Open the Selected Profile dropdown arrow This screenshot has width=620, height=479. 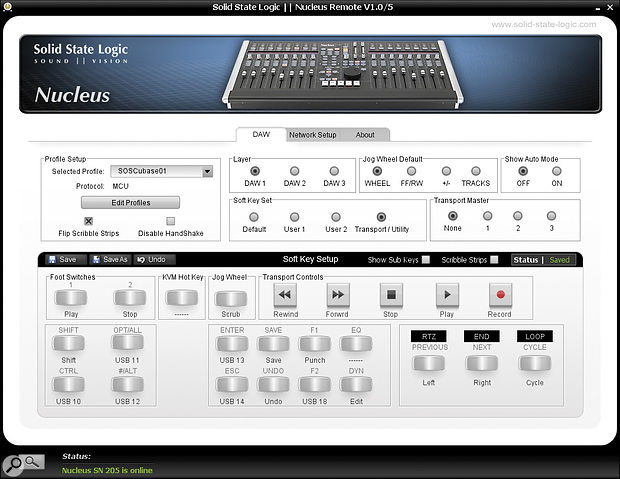pos(207,172)
